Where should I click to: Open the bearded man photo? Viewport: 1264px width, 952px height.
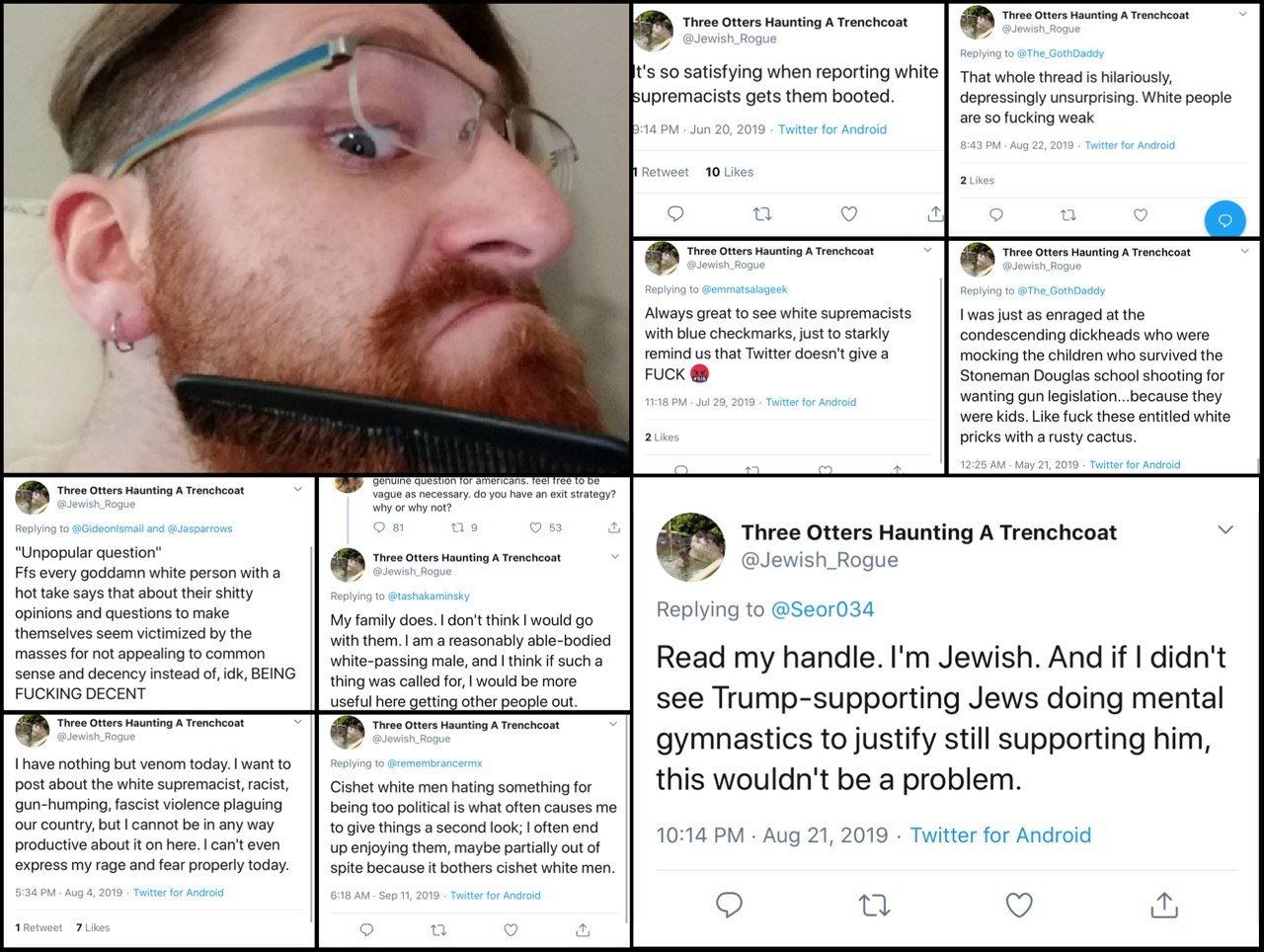click(316, 237)
